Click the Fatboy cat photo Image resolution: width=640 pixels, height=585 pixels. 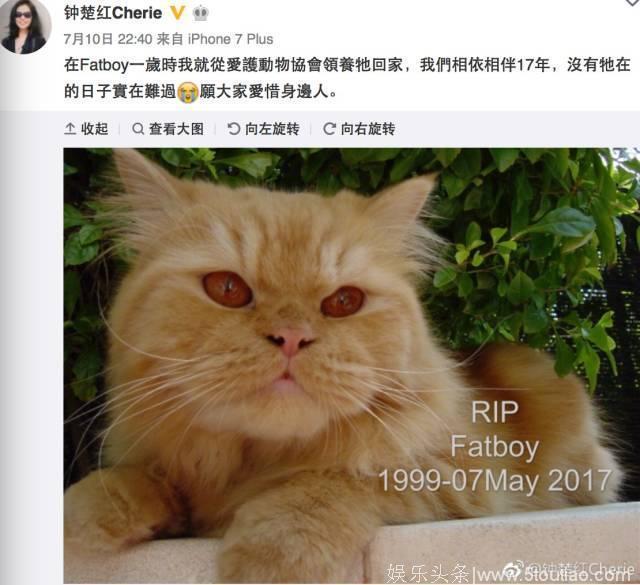pyautogui.click(x=351, y=365)
